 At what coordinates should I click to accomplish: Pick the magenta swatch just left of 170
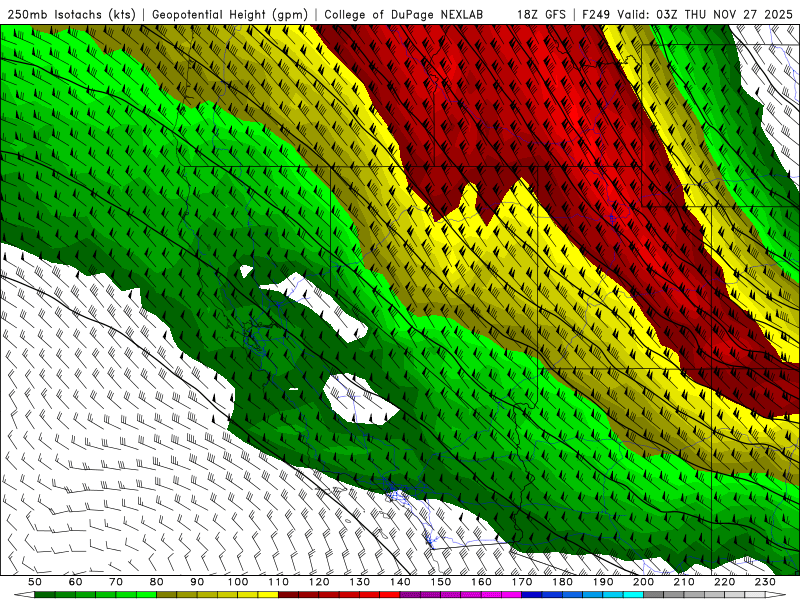pyautogui.click(x=511, y=595)
